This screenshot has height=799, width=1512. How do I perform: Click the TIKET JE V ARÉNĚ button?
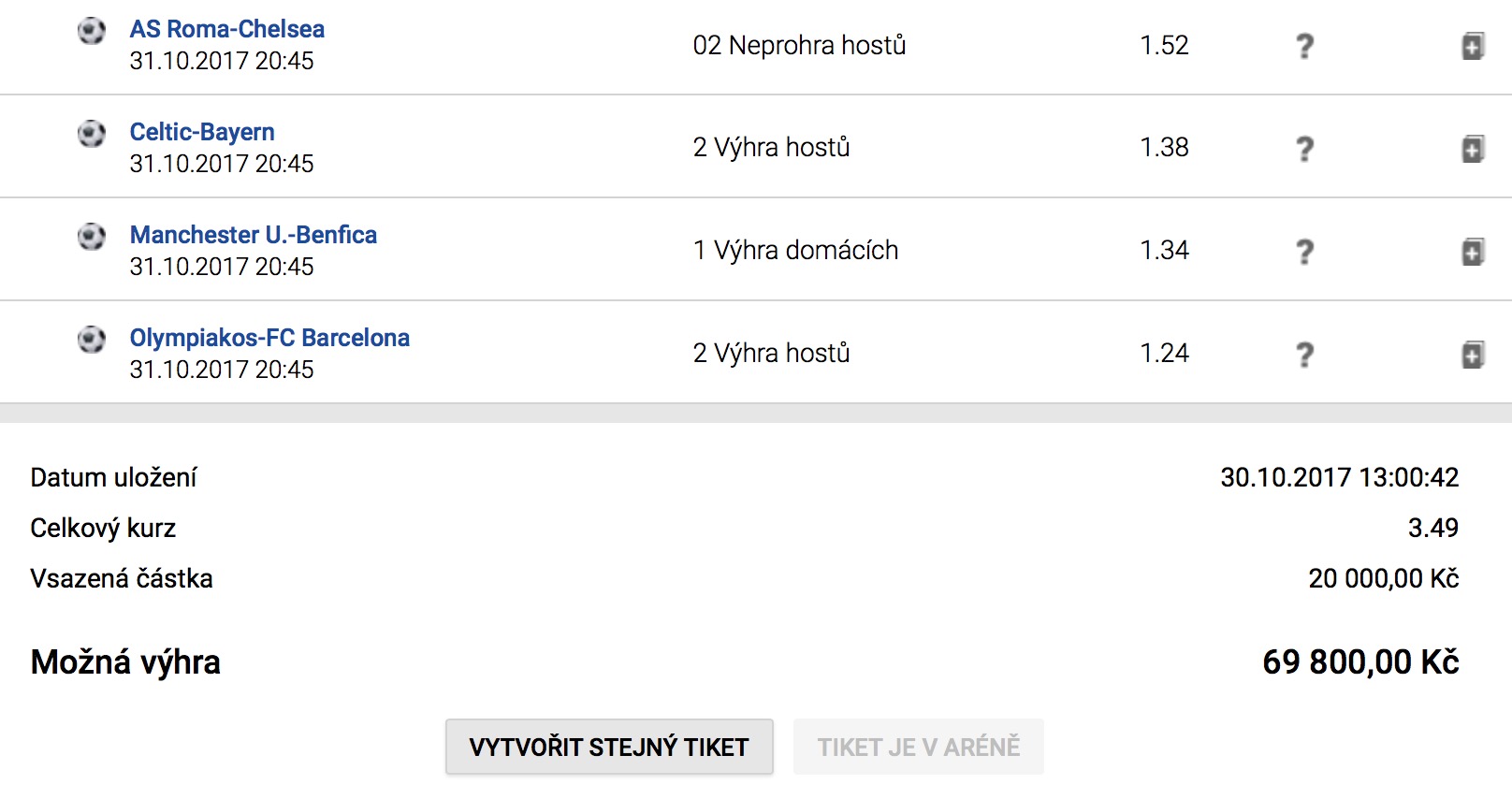pos(919,747)
